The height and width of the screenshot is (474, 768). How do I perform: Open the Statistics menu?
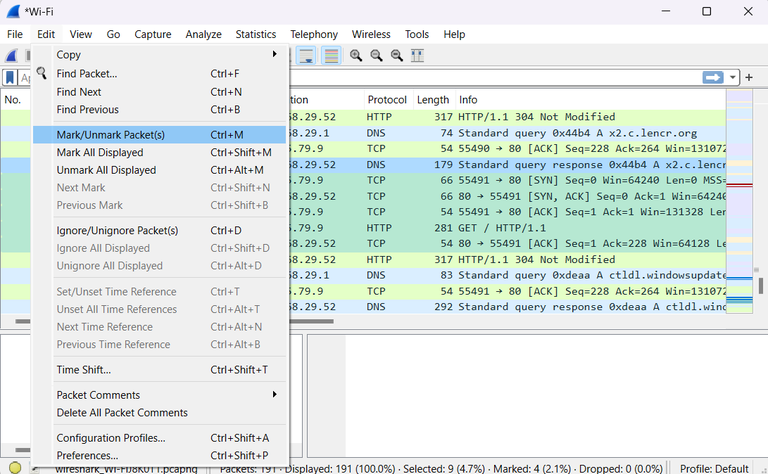(256, 34)
